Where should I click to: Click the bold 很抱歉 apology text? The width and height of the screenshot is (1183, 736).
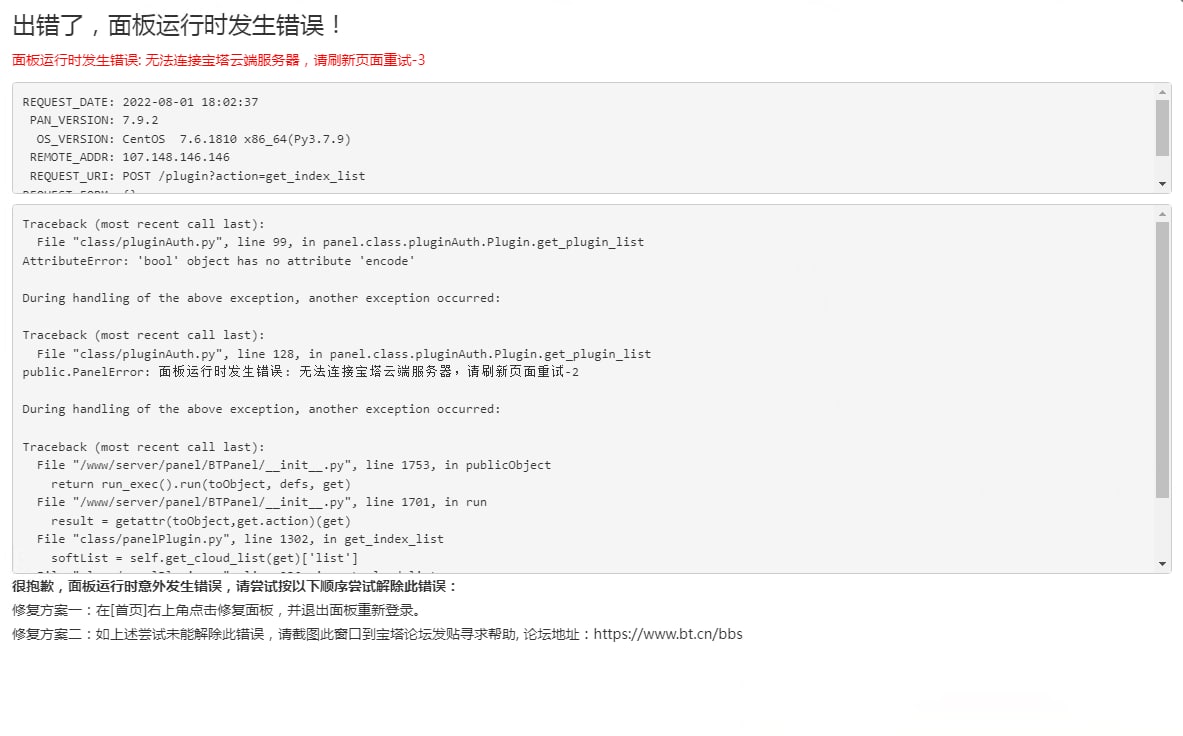pyautogui.click(x=234, y=586)
